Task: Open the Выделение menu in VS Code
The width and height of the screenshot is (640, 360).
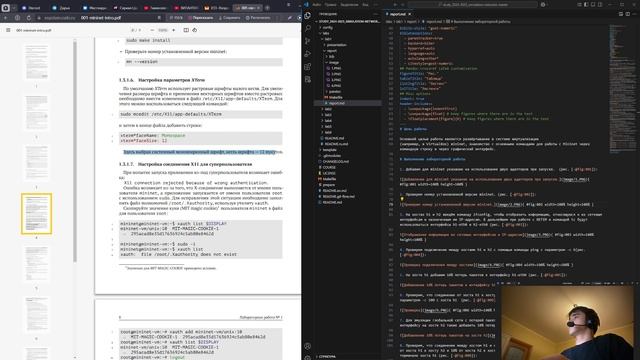Action: (x=349, y=4)
